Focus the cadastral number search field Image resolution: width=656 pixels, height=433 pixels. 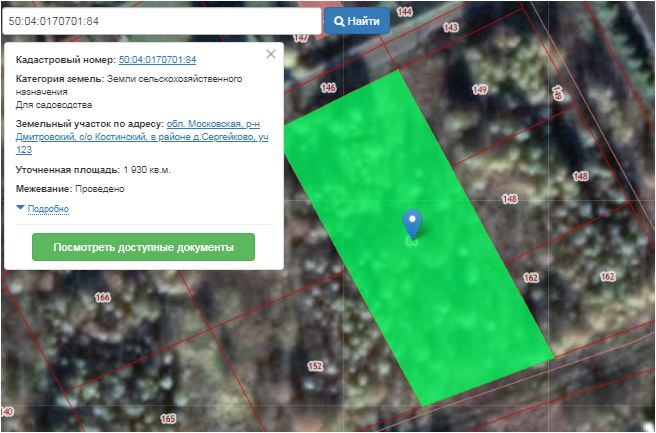pos(160,21)
